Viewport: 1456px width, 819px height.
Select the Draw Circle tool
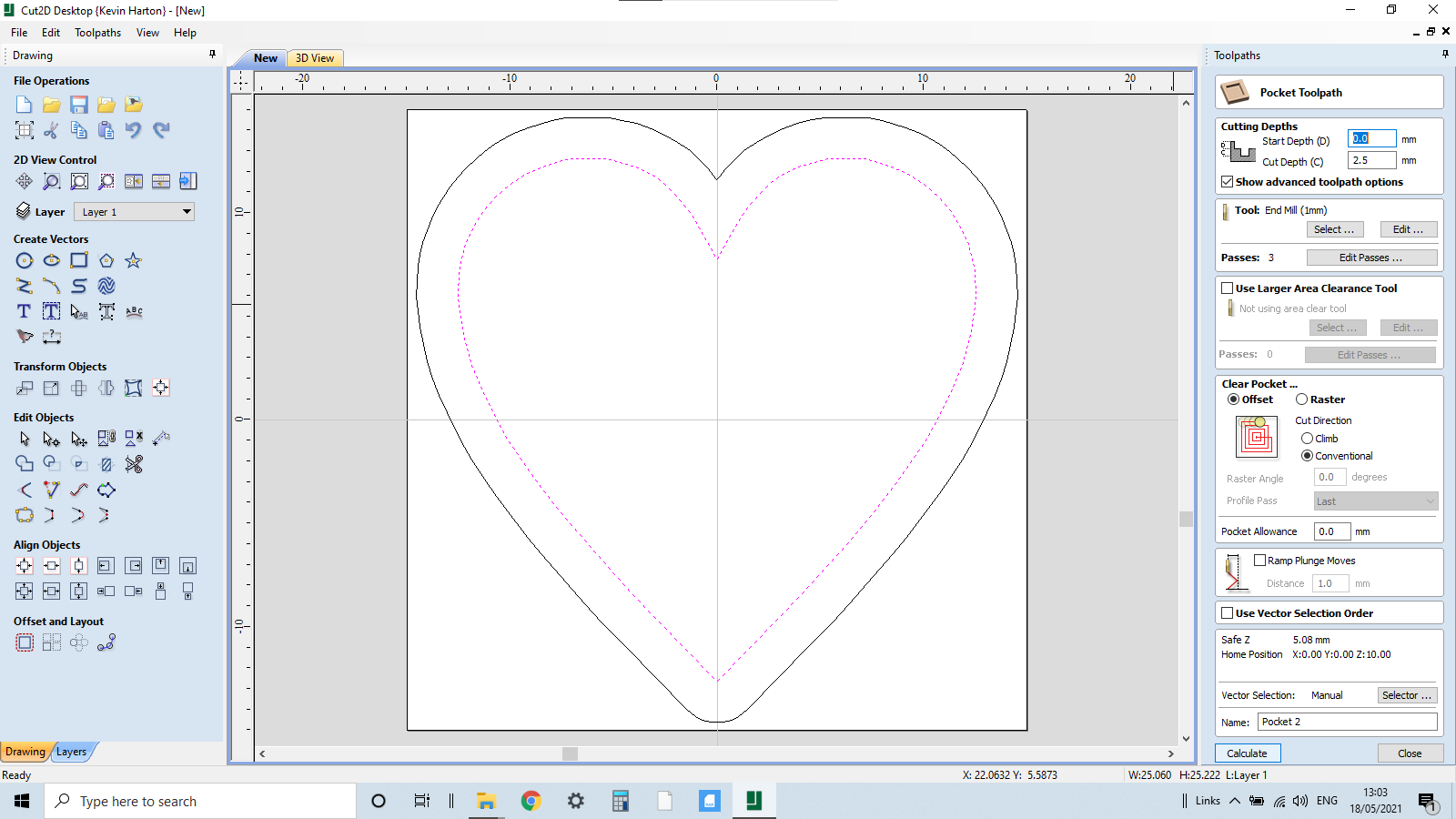pos(25,261)
